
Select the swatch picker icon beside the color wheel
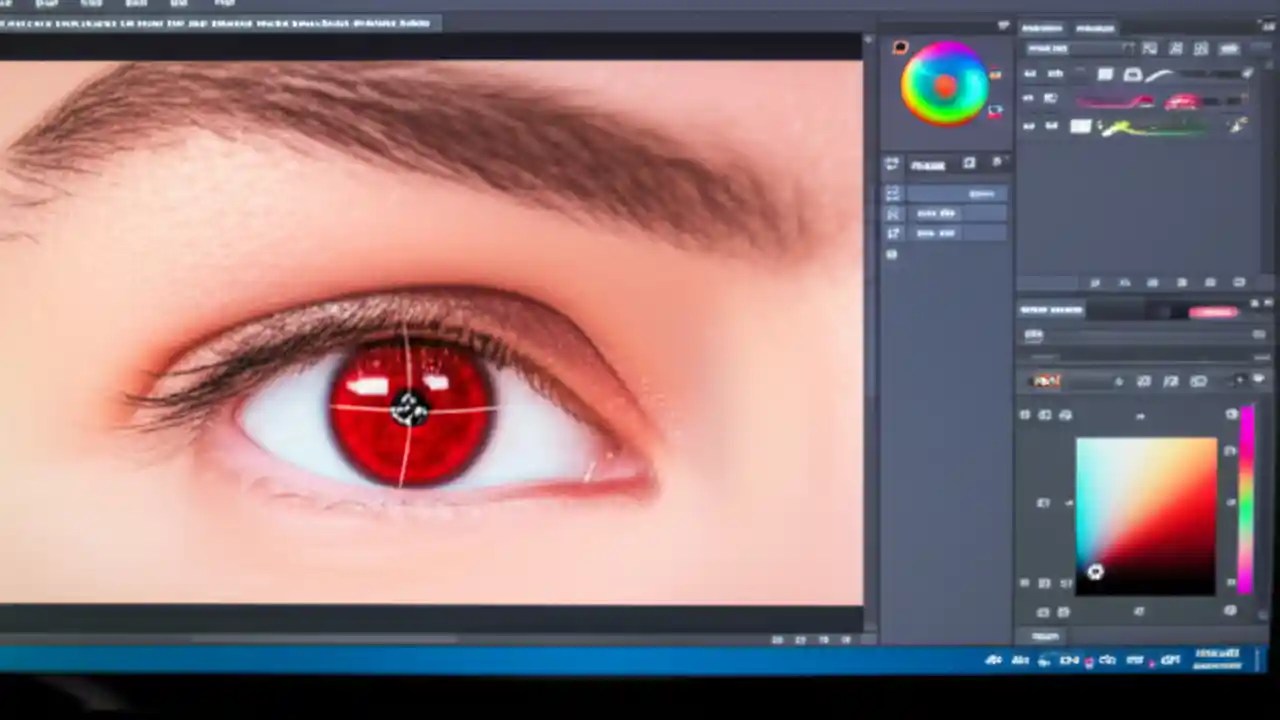[x=995, y=75]
